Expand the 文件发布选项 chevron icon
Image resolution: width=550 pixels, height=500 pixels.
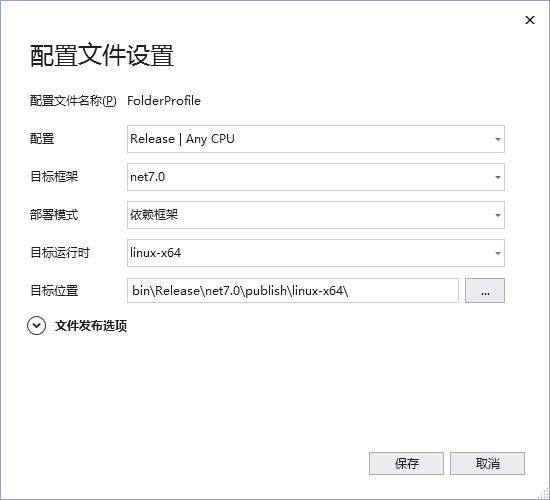point(36,326)
